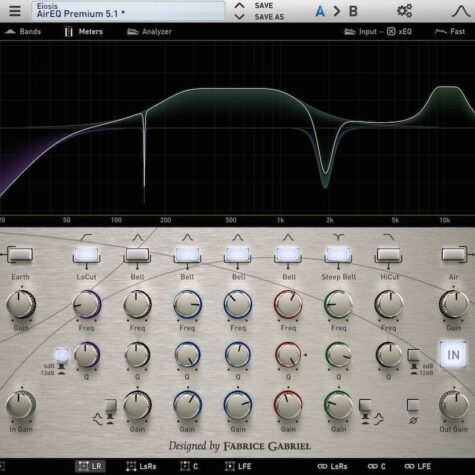Toggle the LoCut band enable button

[x=86, y=255]
